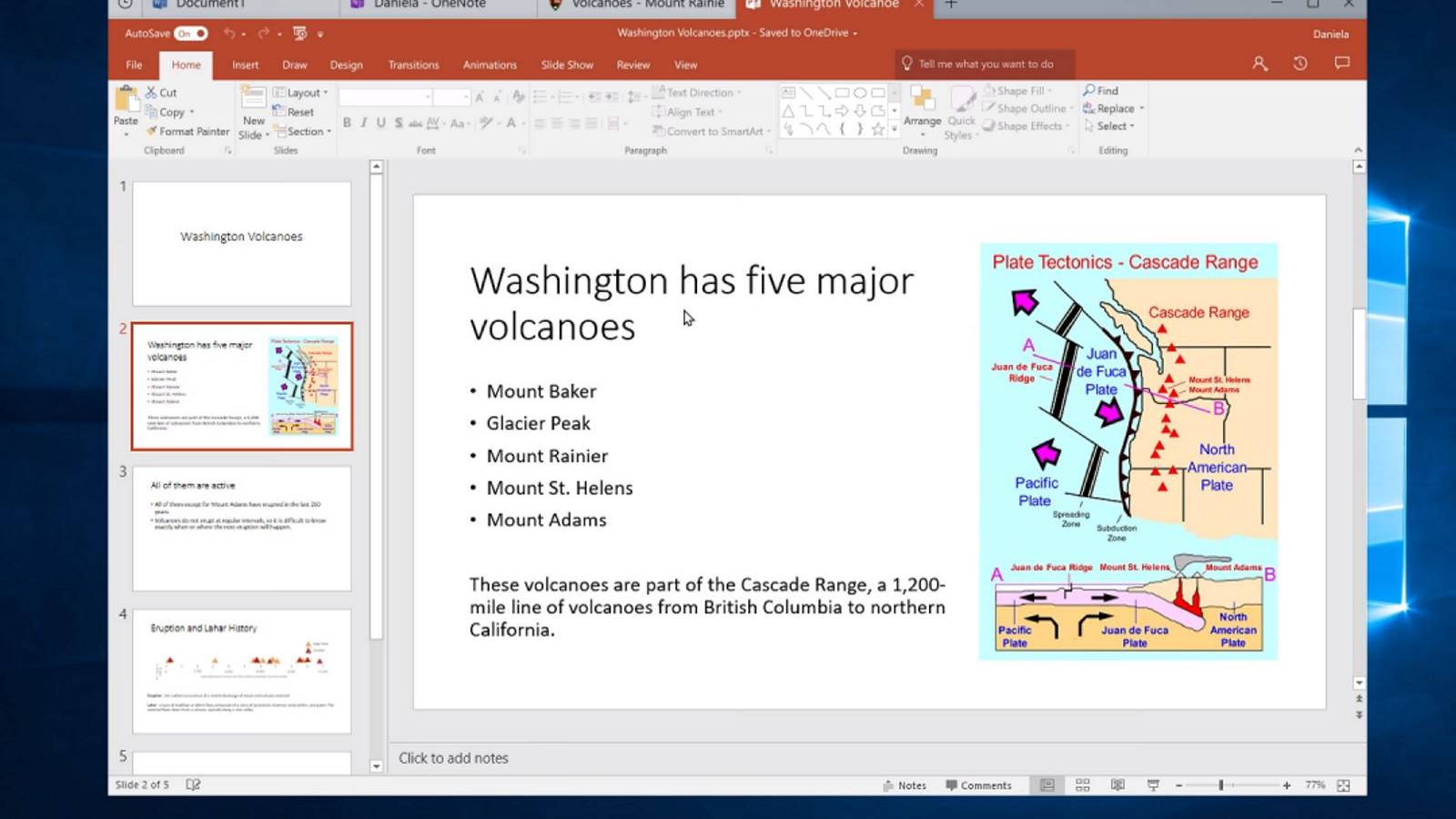Image resolution: width=1456 pixels, height=819 pixels.
Task: Open the Comments pane icon in the ribbon
Action: tap(1341, 64)
